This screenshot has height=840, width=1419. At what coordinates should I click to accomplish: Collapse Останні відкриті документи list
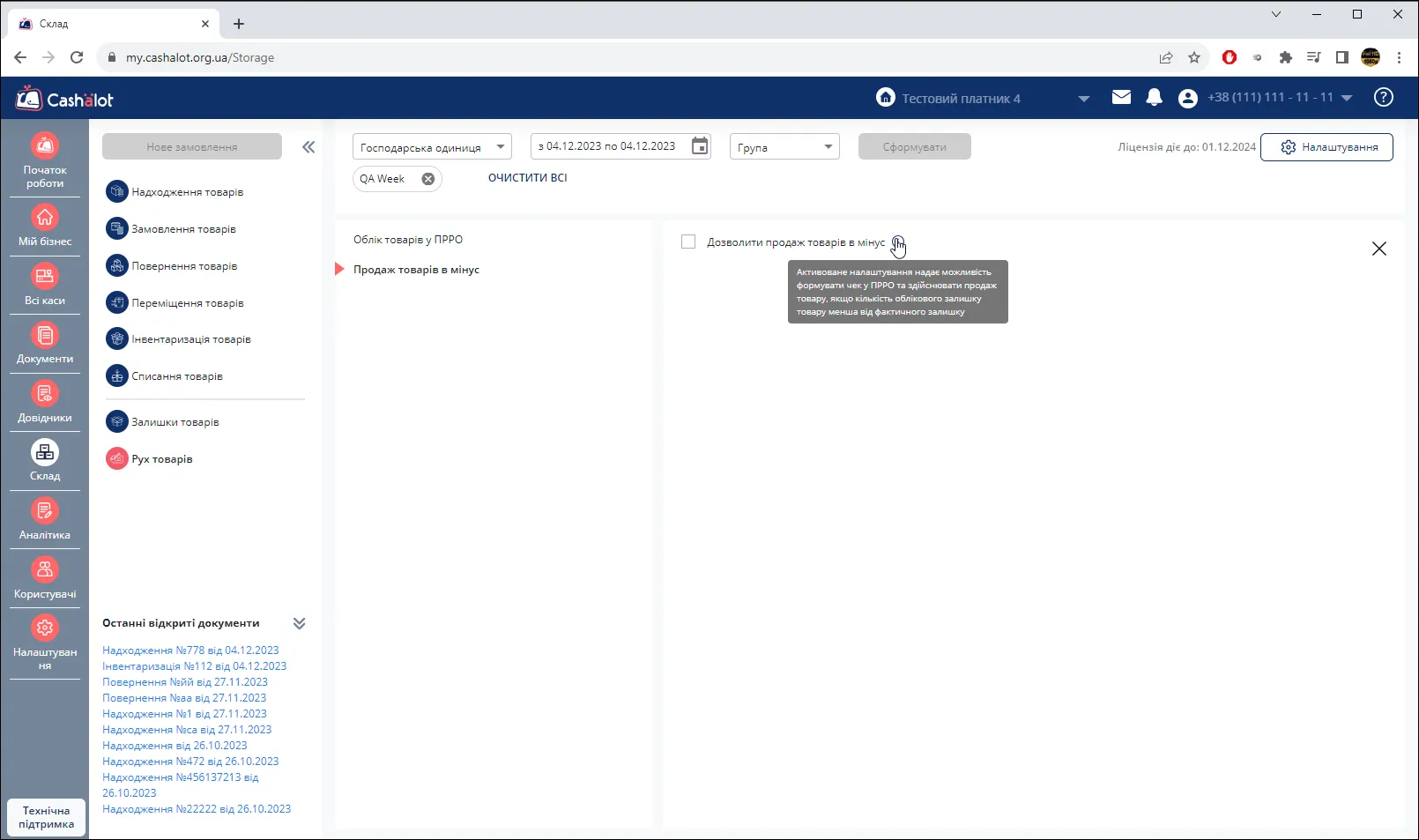click(300, 623)
